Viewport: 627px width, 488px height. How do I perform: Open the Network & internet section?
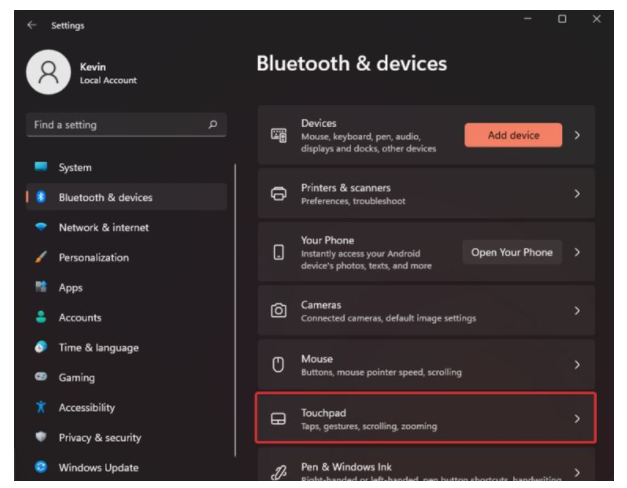pos(103,228)
